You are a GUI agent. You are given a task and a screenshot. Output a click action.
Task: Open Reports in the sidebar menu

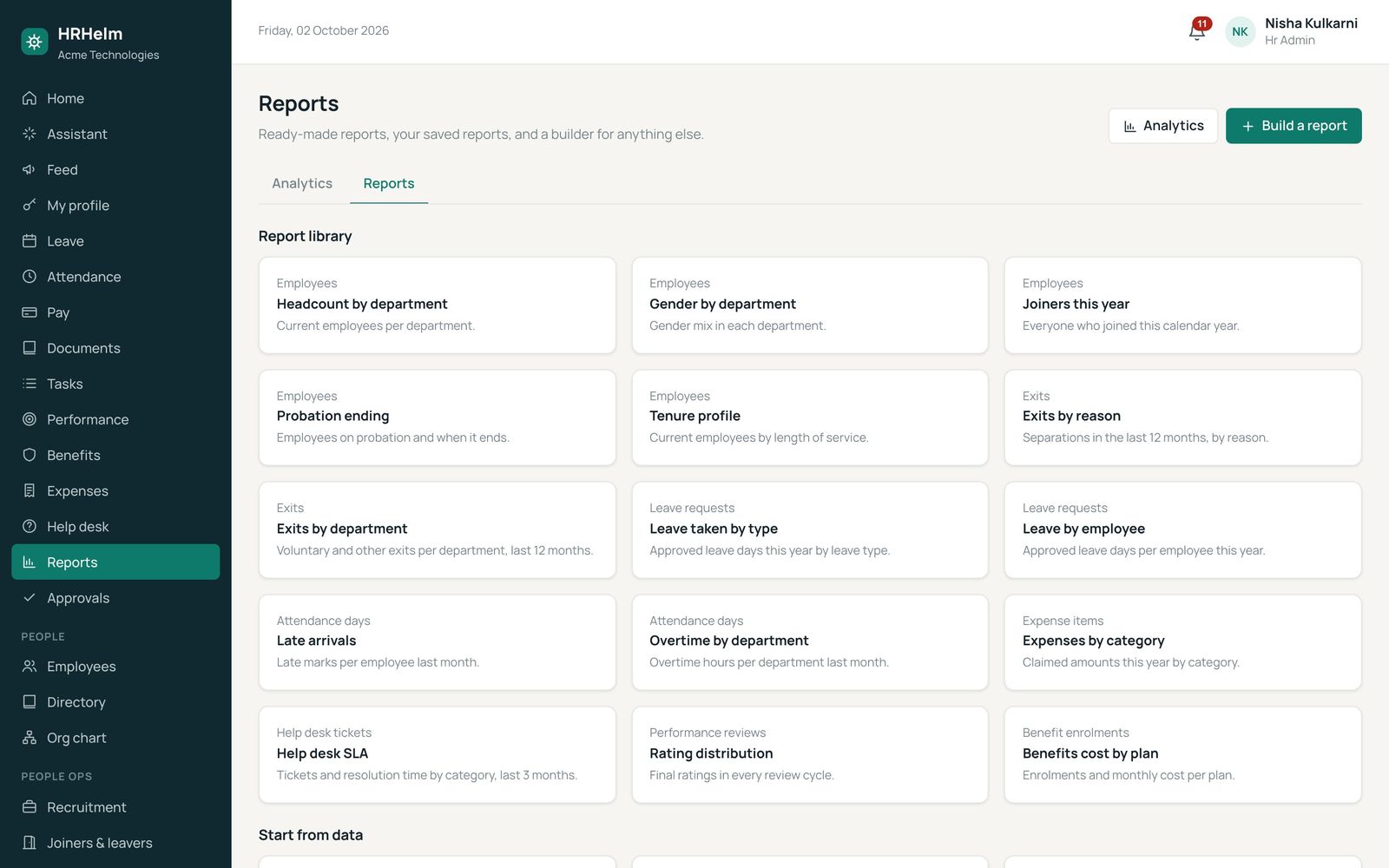(115, 562)
